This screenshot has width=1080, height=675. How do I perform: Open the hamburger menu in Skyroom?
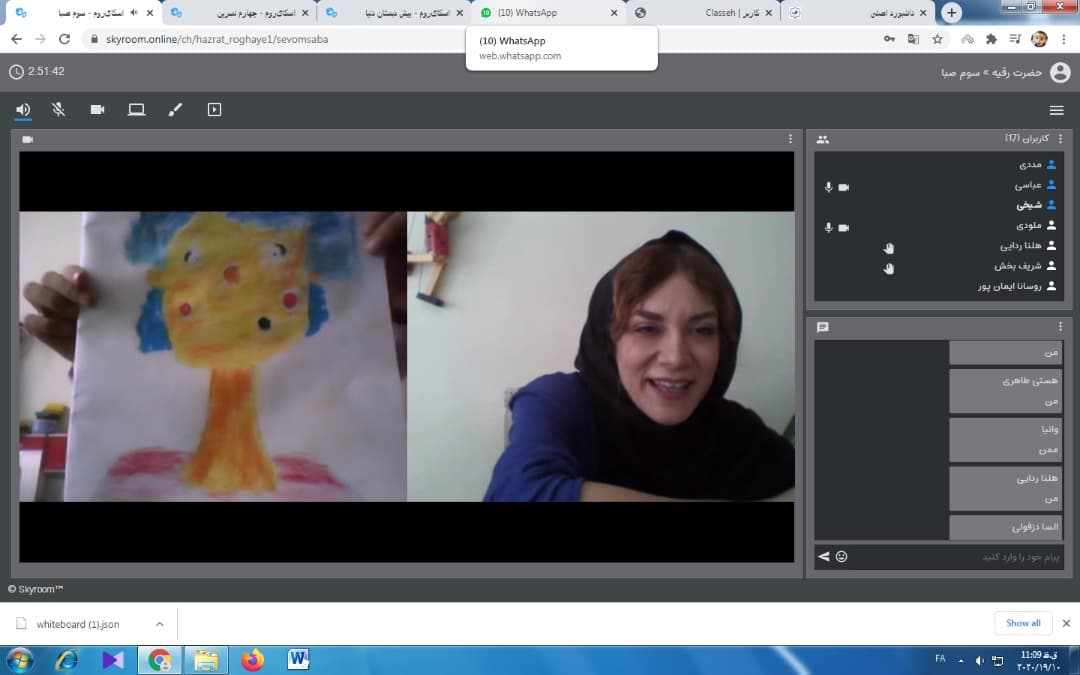coord(1057,110)
